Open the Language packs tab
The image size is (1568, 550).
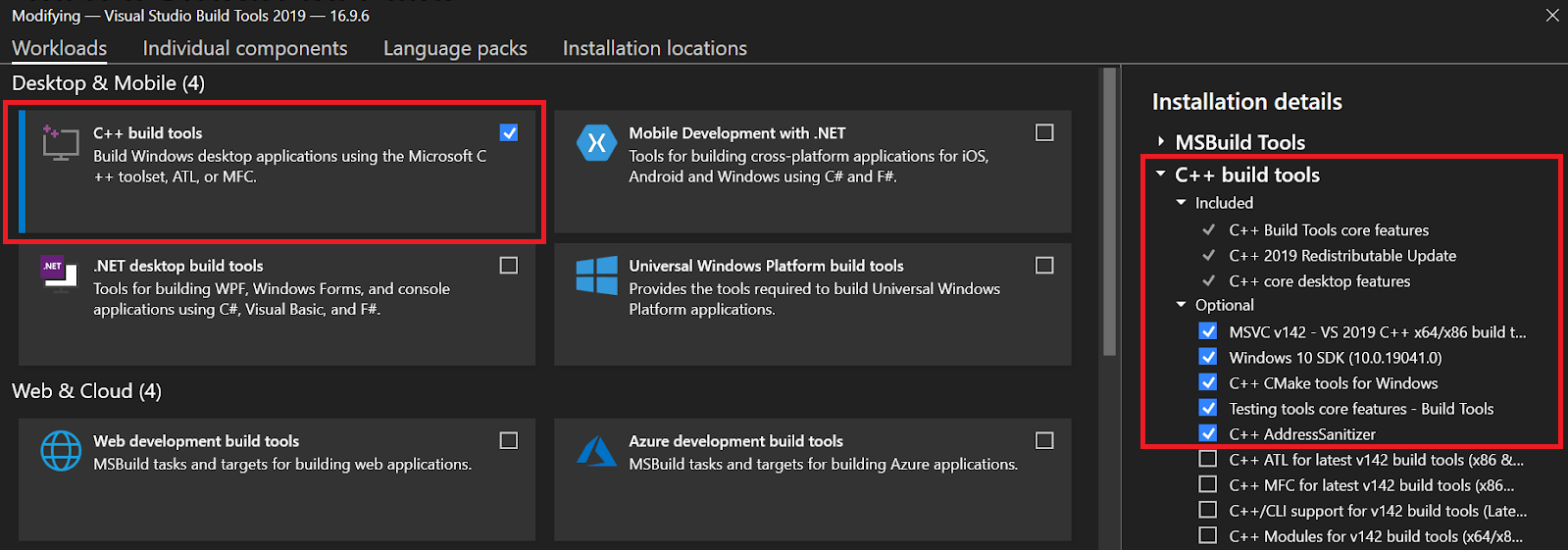tap(455, 48)
